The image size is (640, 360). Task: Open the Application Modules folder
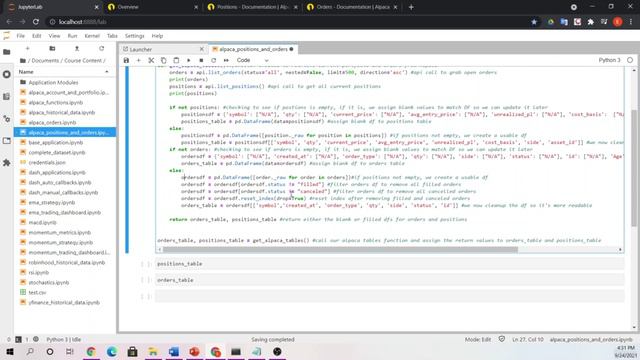(x=53, y=82)
